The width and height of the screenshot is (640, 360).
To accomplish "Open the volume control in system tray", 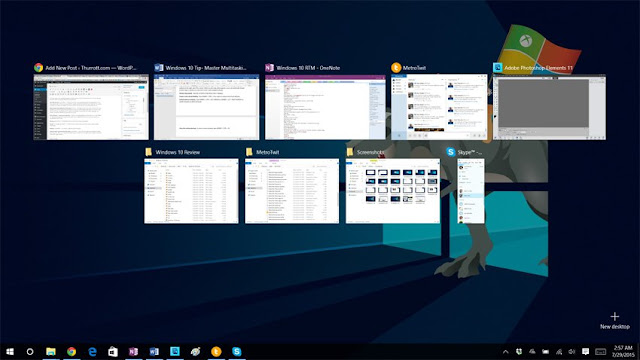I will coord(572,352).
